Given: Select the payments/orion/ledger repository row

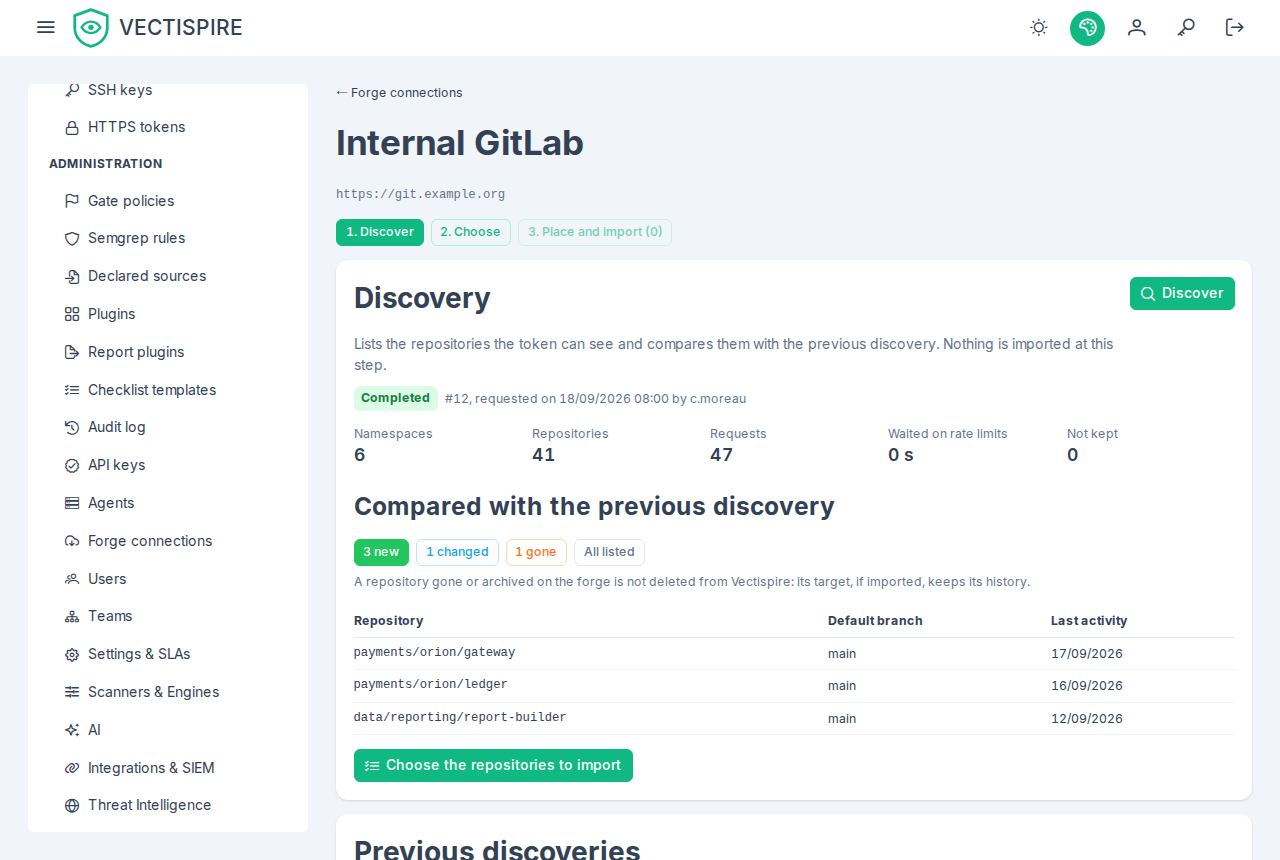Looking at the screenshot, I should 794,686.
